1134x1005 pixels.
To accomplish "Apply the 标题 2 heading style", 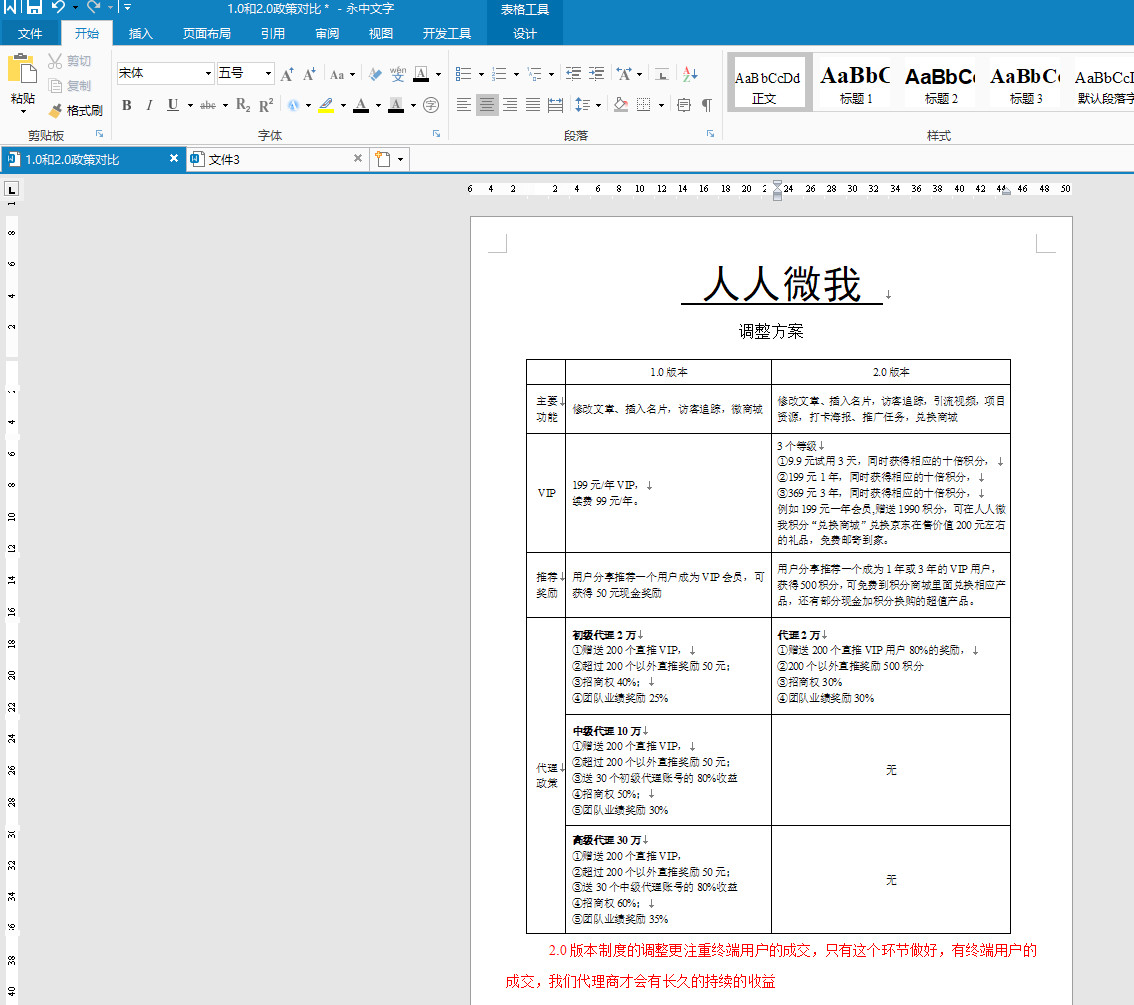I will (940, 83).
